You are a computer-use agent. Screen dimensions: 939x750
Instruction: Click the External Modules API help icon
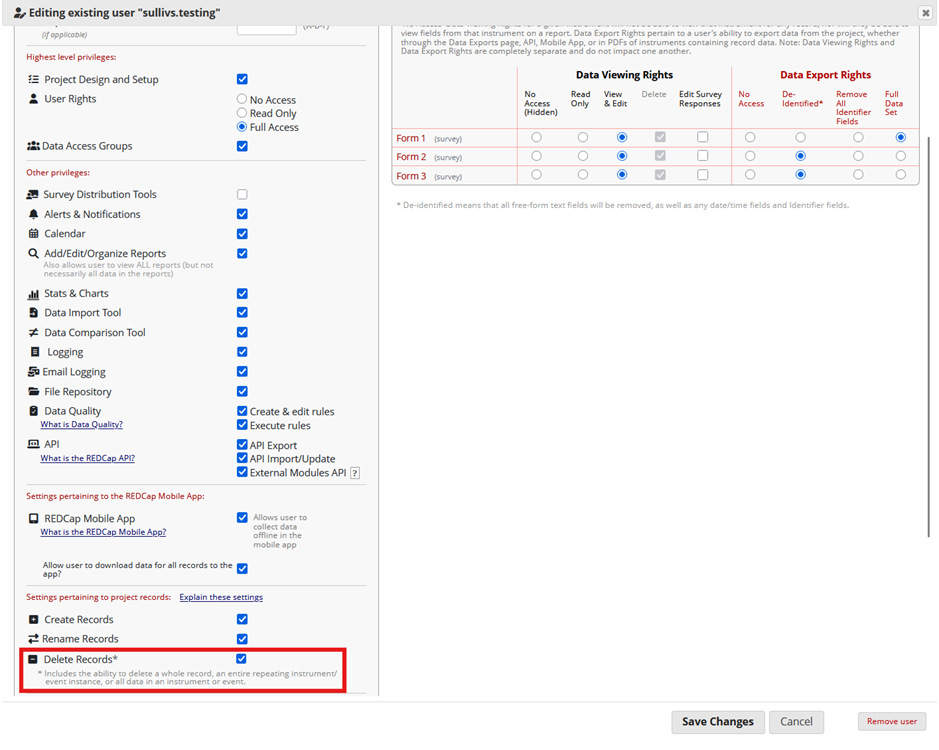click(354, 473)
